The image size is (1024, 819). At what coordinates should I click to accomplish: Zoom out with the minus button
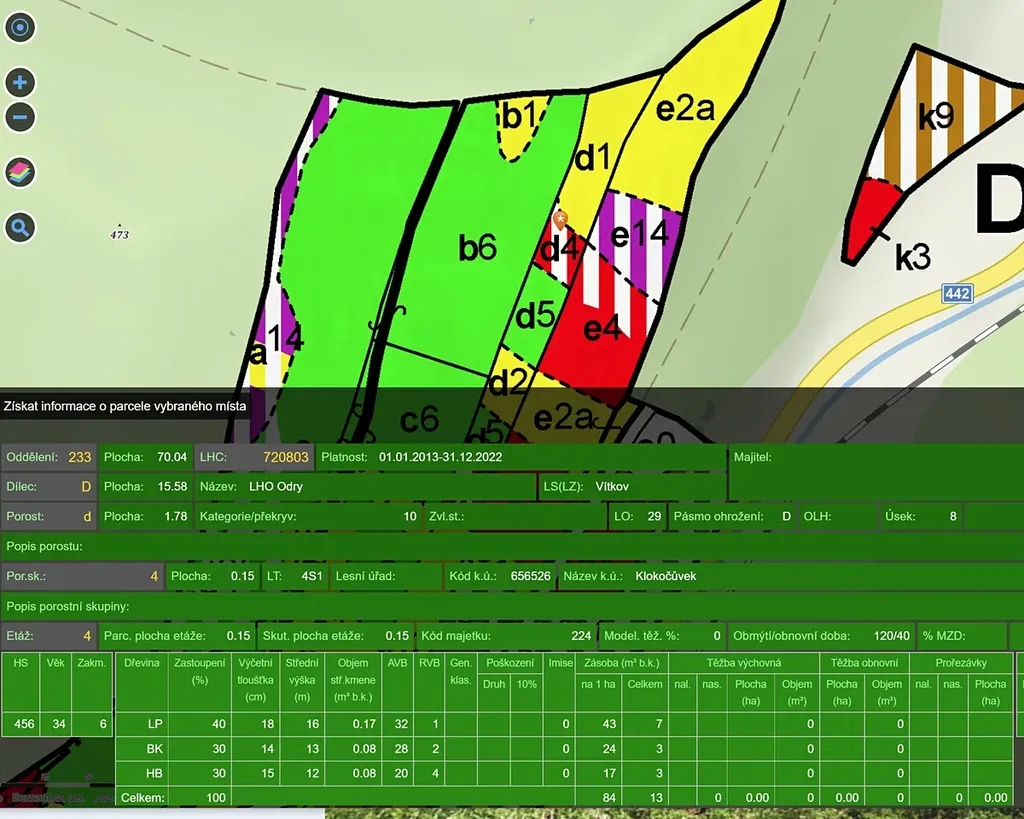[x=20, y=117]
